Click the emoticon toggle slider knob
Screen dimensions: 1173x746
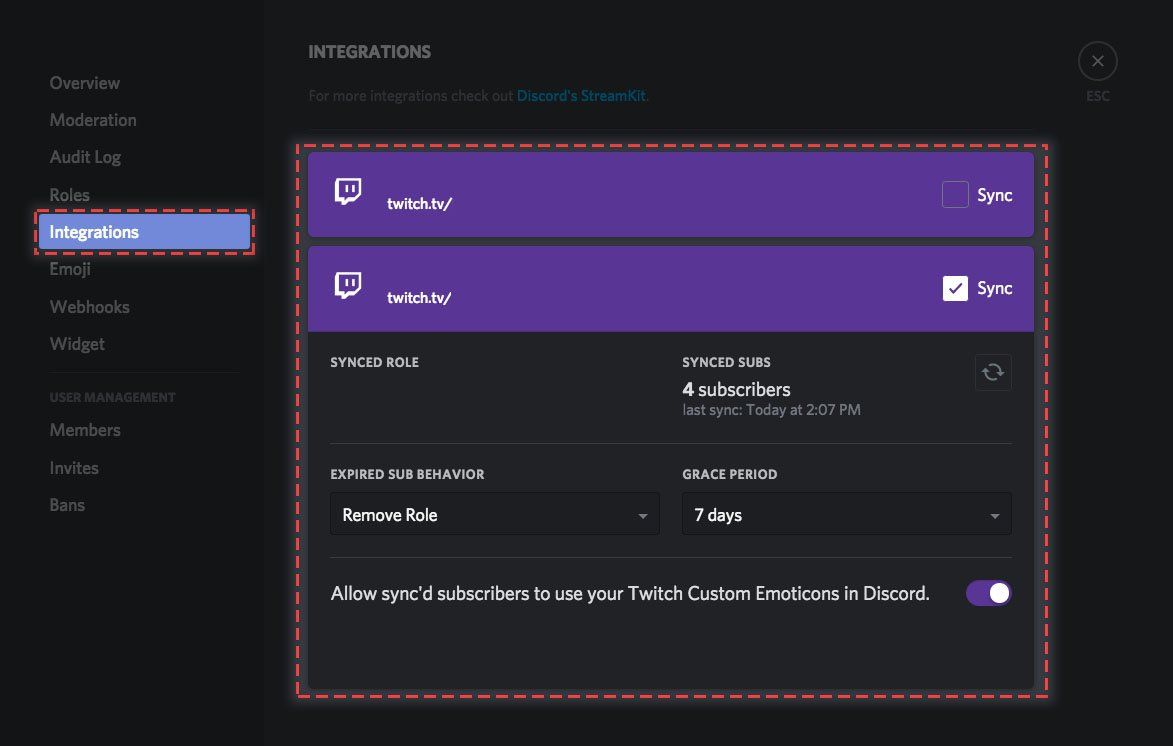997,592
